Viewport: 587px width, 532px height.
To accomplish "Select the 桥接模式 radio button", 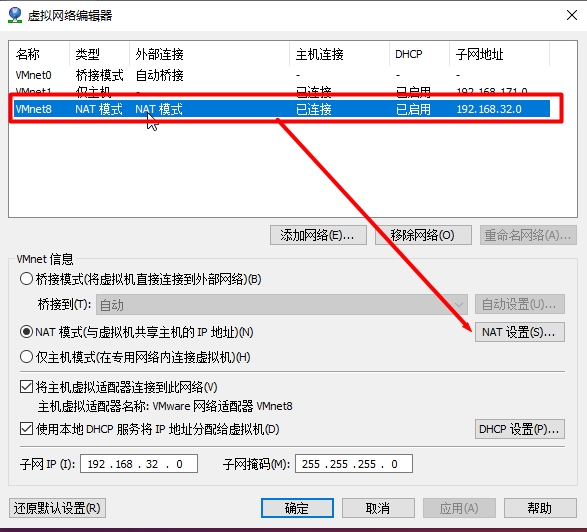I will coord(26,279).
